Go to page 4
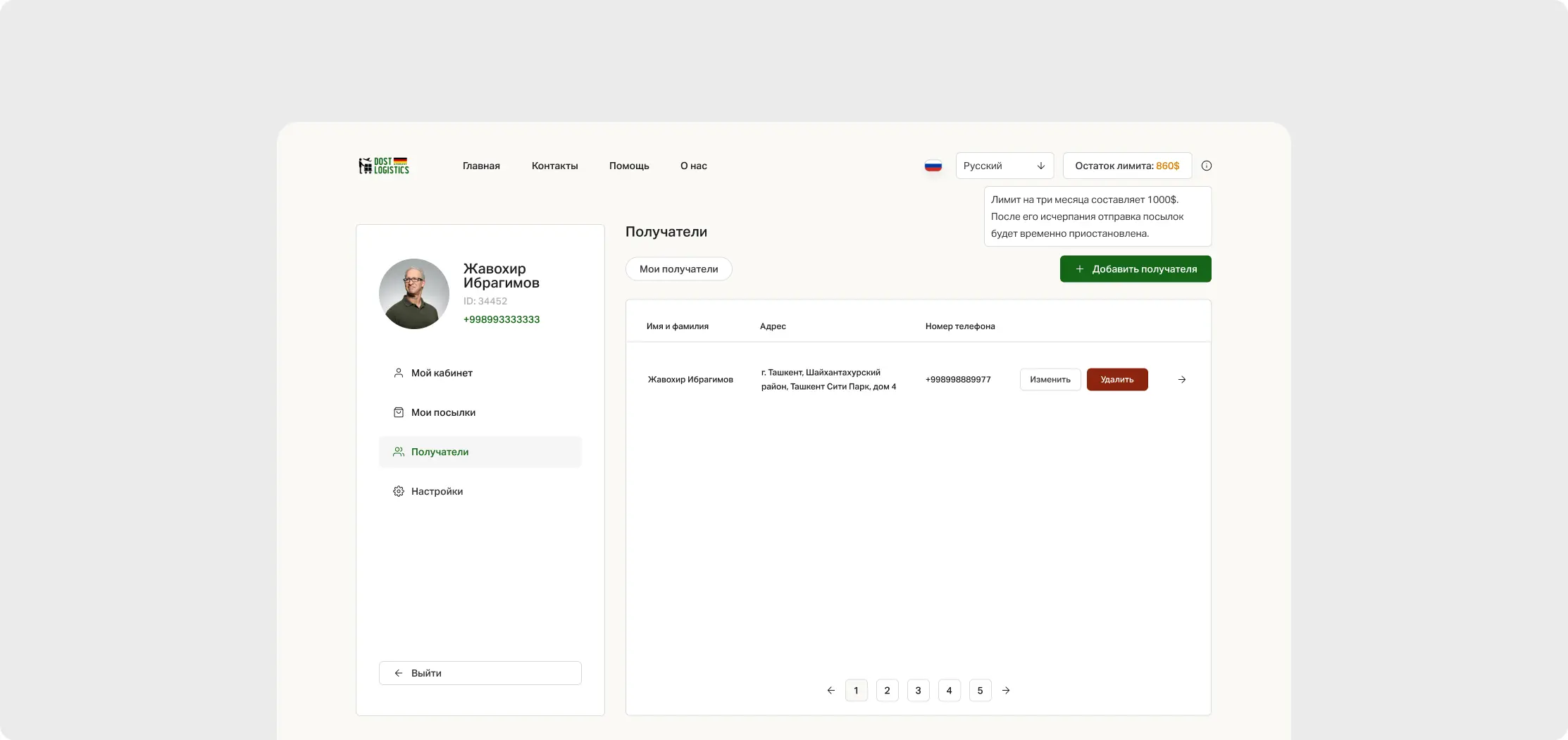This screenshot has height=740, width=1568. pos(950,691)
